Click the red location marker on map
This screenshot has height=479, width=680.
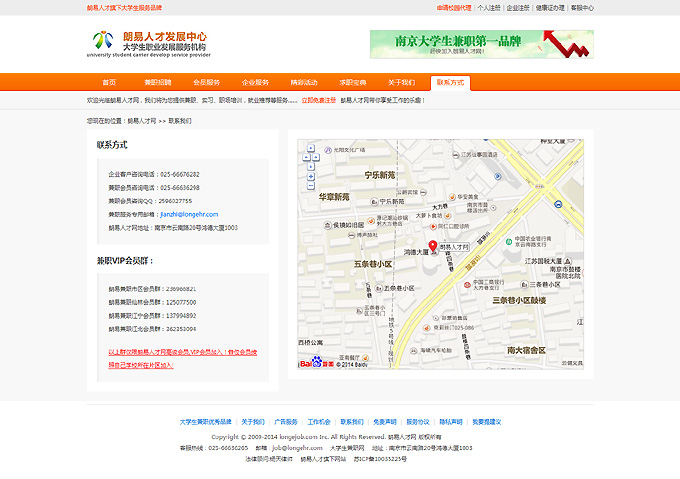point(433,245)
